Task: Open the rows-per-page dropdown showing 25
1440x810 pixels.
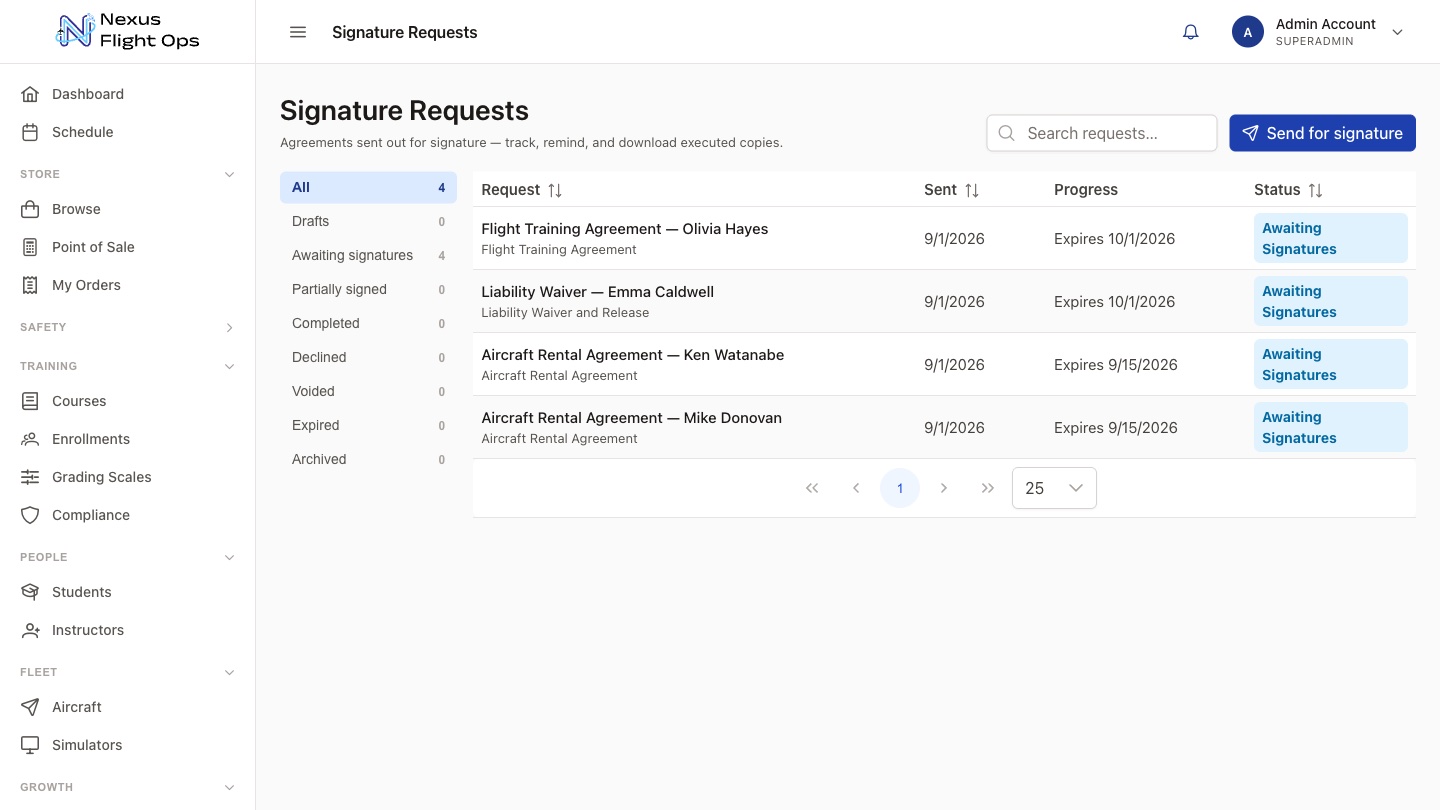Action: pos(1054,488)
